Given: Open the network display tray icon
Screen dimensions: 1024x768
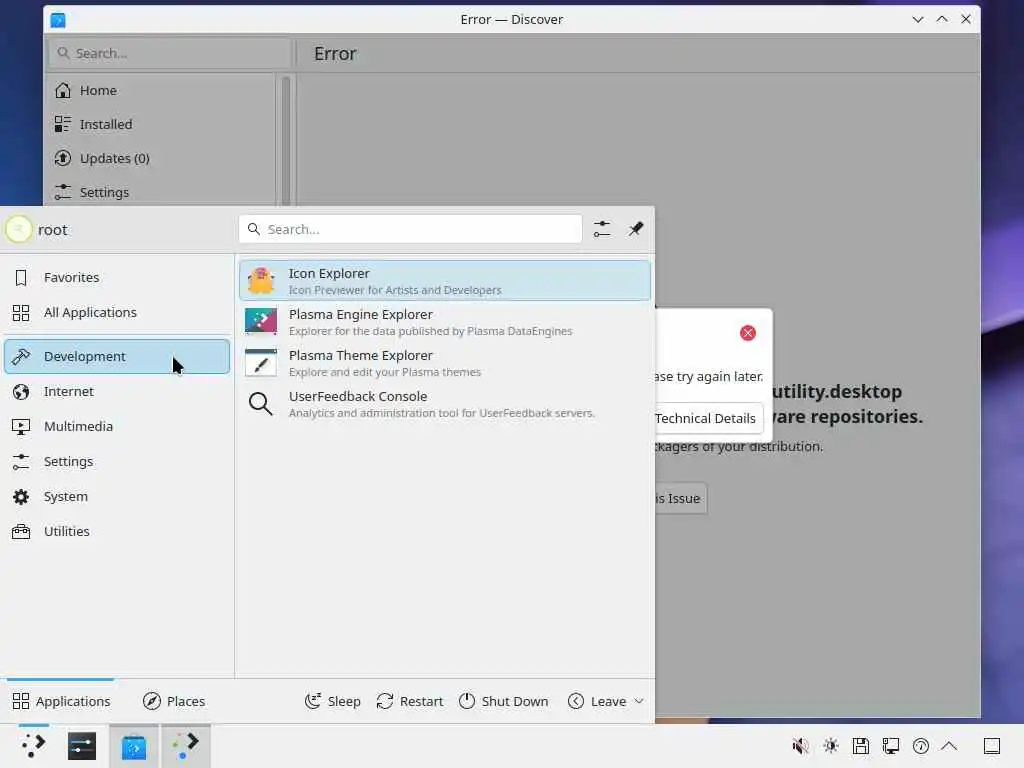Looking at the screenshot, I should [x=891, y=746].
